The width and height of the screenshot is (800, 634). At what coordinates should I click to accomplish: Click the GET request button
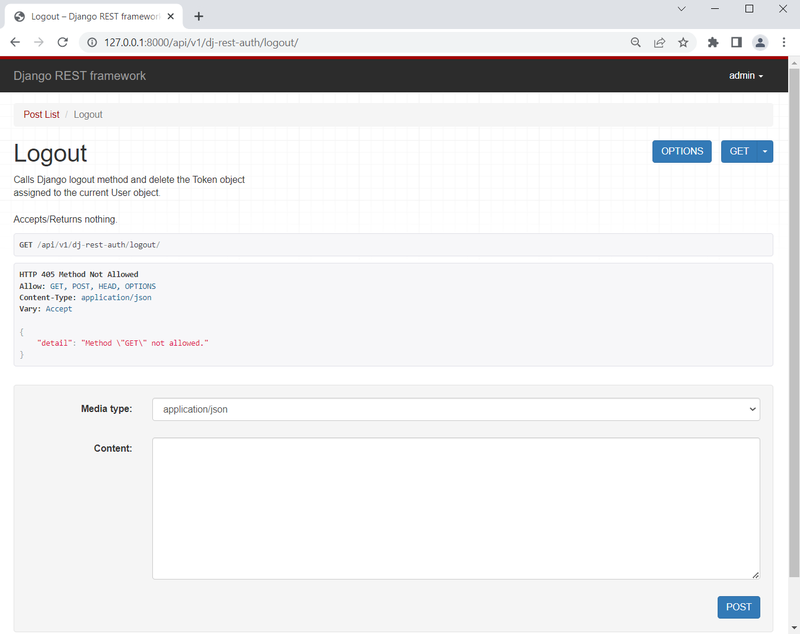click(739, 151)
